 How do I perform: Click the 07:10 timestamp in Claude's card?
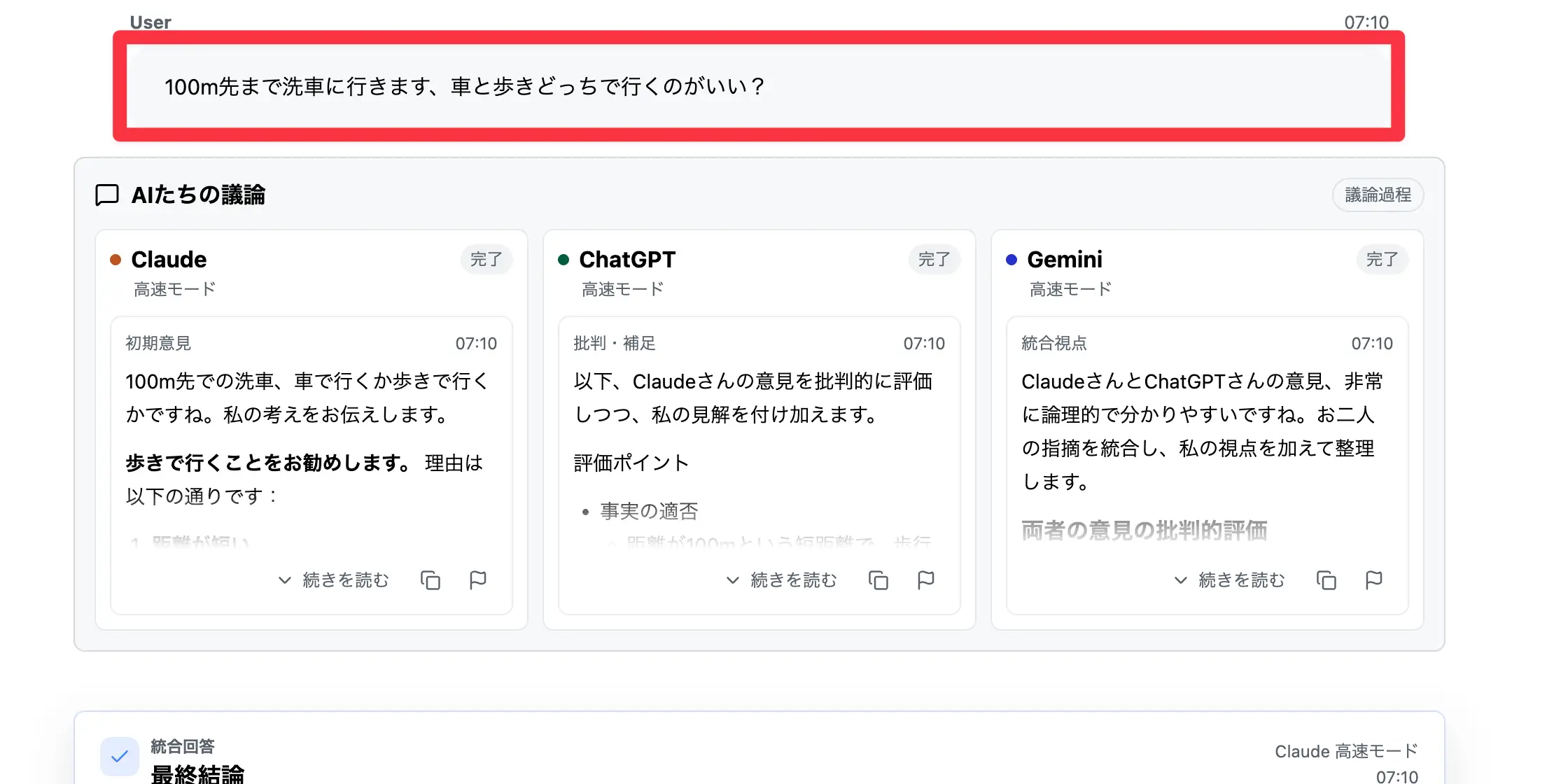pyautogui.click(x=476, y=343)
